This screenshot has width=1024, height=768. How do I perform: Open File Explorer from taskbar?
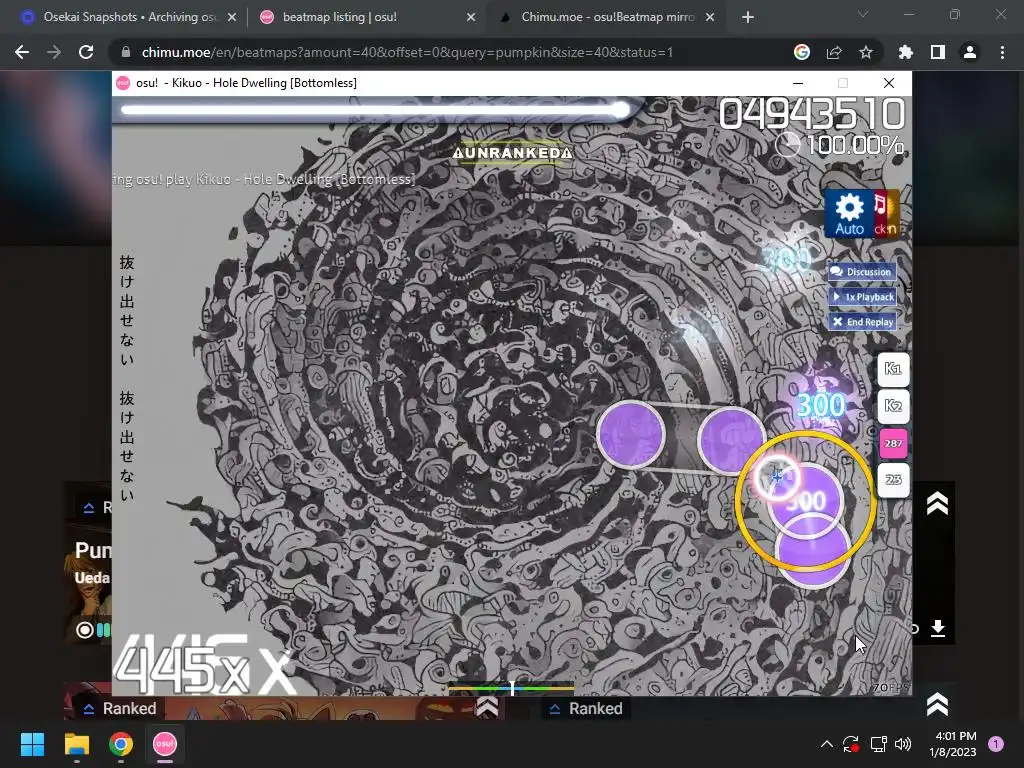coord(76,744)
